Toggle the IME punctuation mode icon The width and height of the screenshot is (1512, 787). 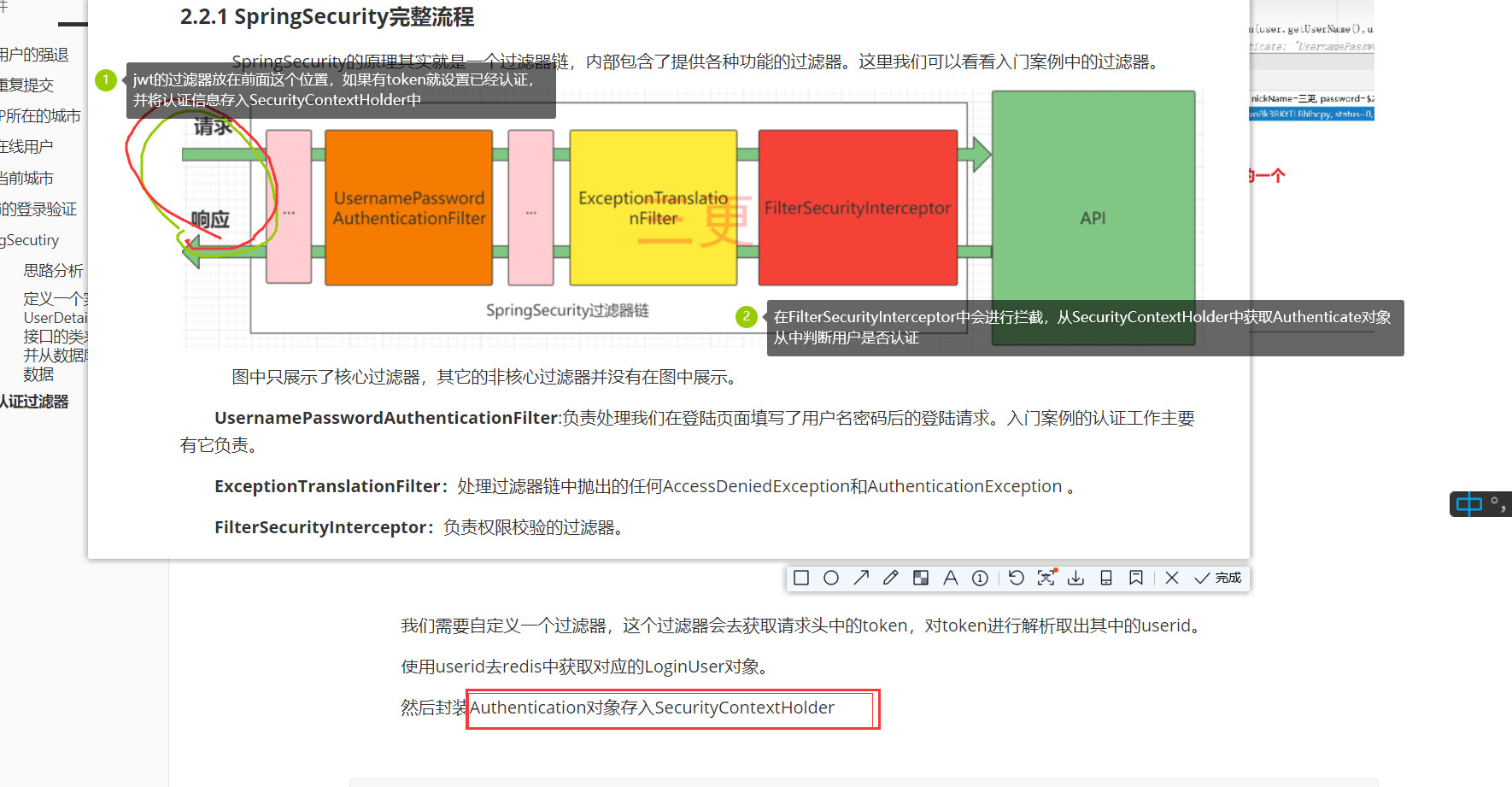pyautogui.click(x=1497, y=504)
